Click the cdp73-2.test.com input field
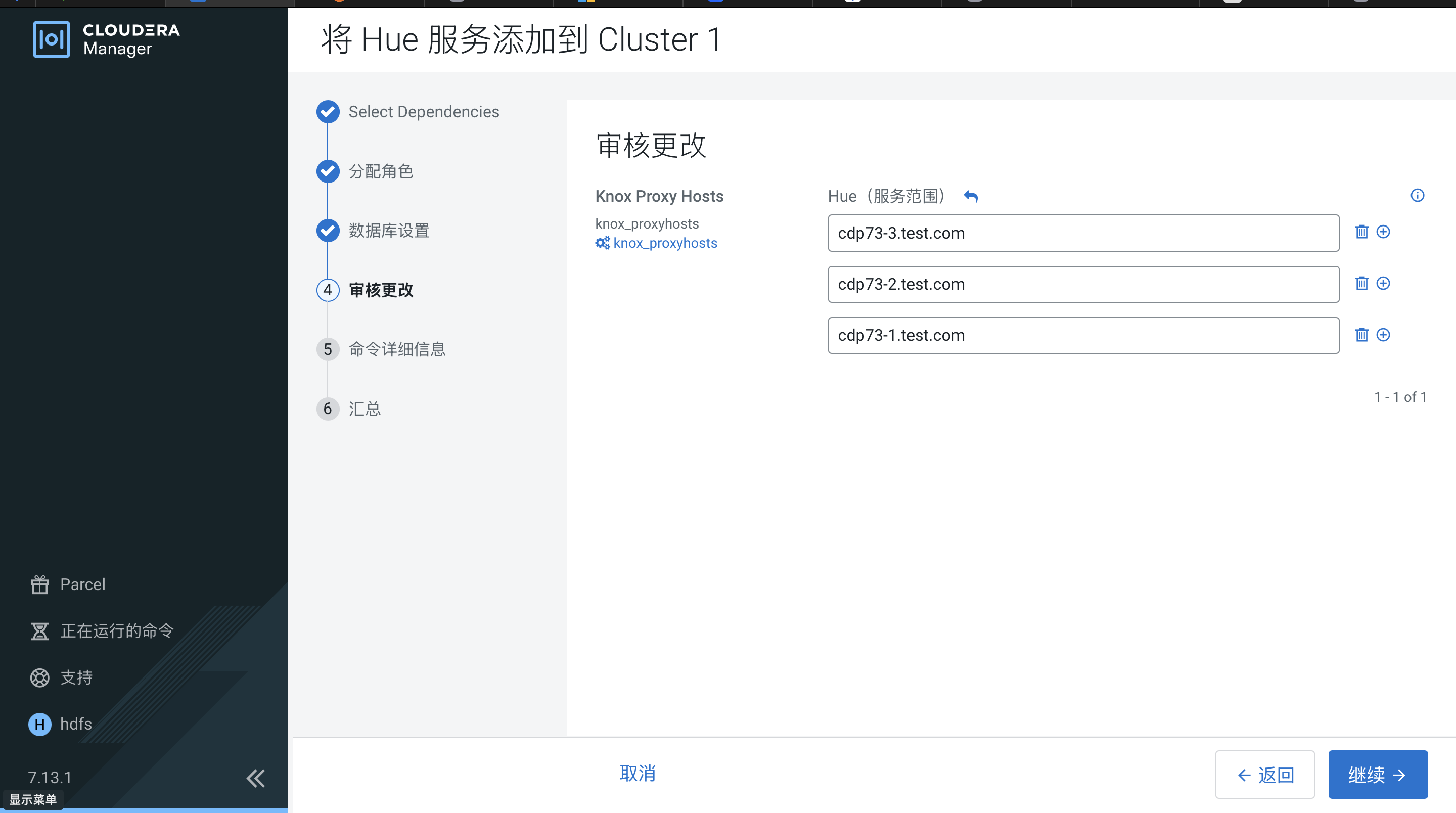Viewport: 1456px width, 813px height. tap(1082, 284)
